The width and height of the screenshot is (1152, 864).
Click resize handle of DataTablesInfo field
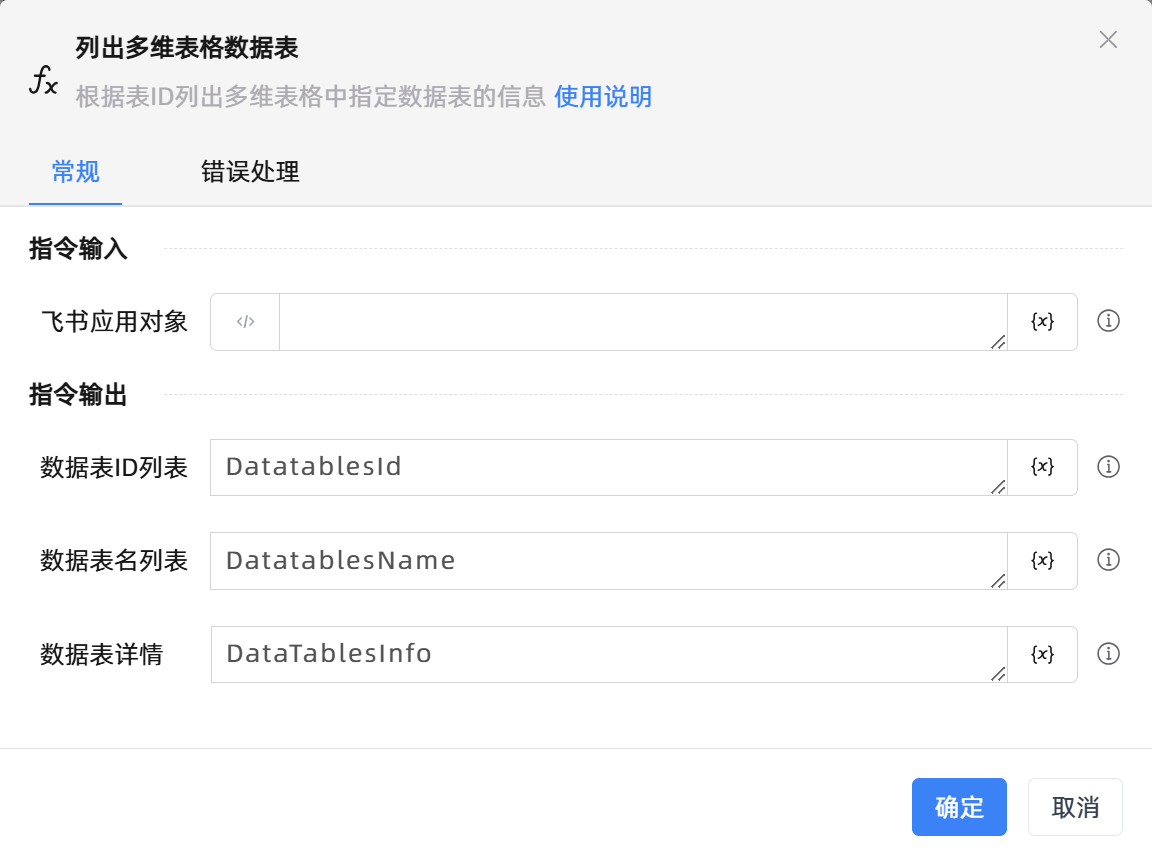[x=998, y=674]
